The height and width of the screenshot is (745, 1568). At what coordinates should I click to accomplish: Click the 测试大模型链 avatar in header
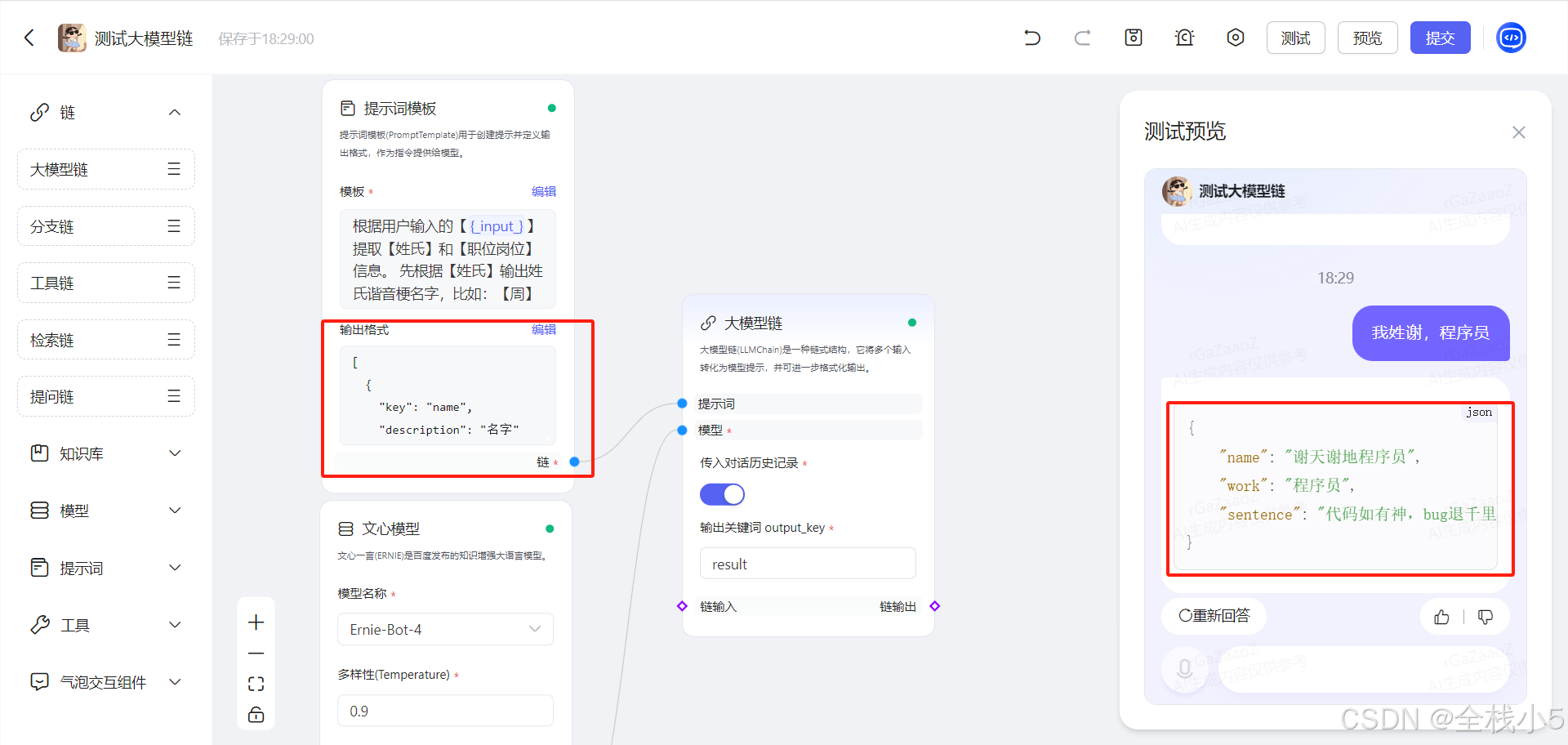point(72,38)
